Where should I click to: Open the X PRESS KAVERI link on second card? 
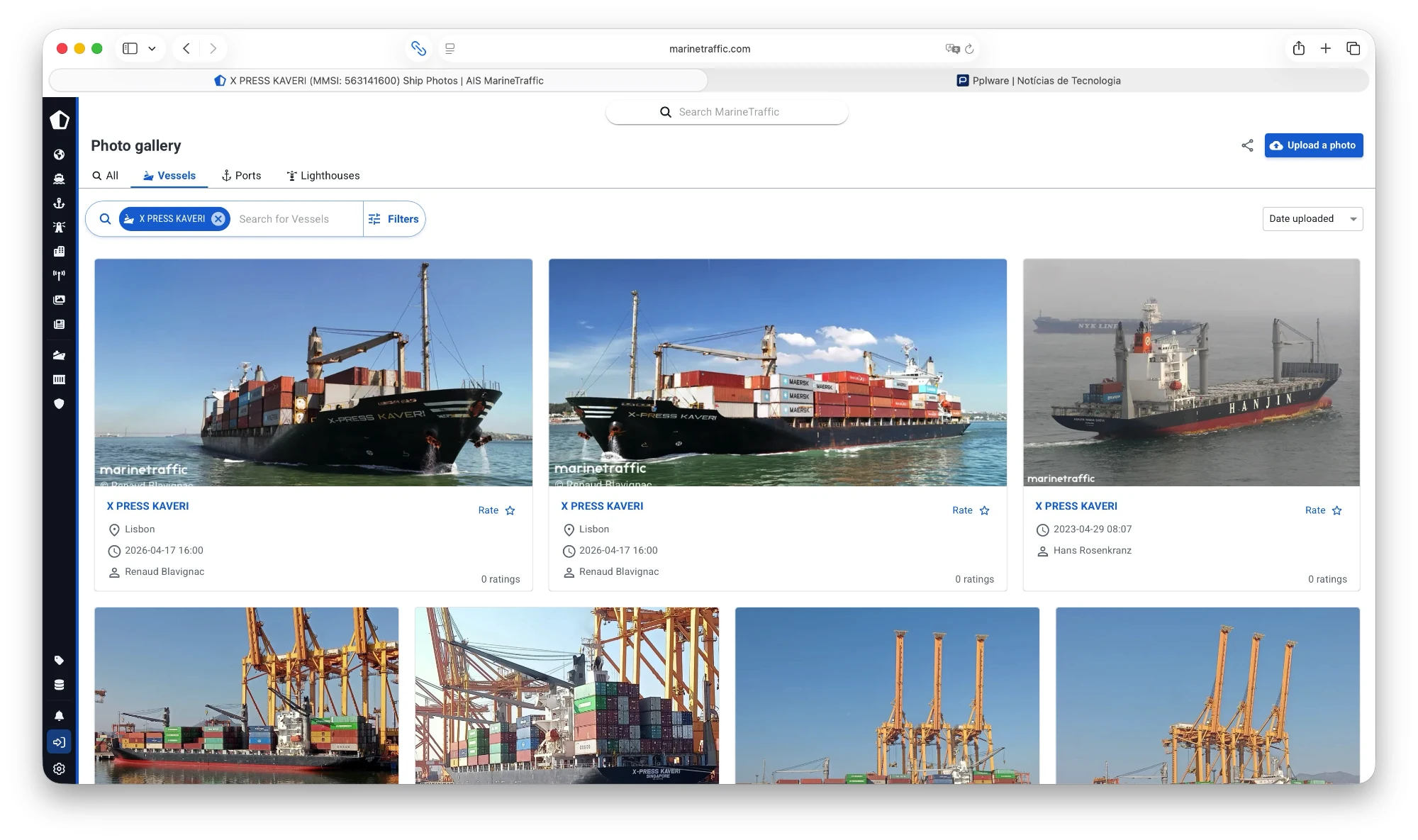click(602, 506)
